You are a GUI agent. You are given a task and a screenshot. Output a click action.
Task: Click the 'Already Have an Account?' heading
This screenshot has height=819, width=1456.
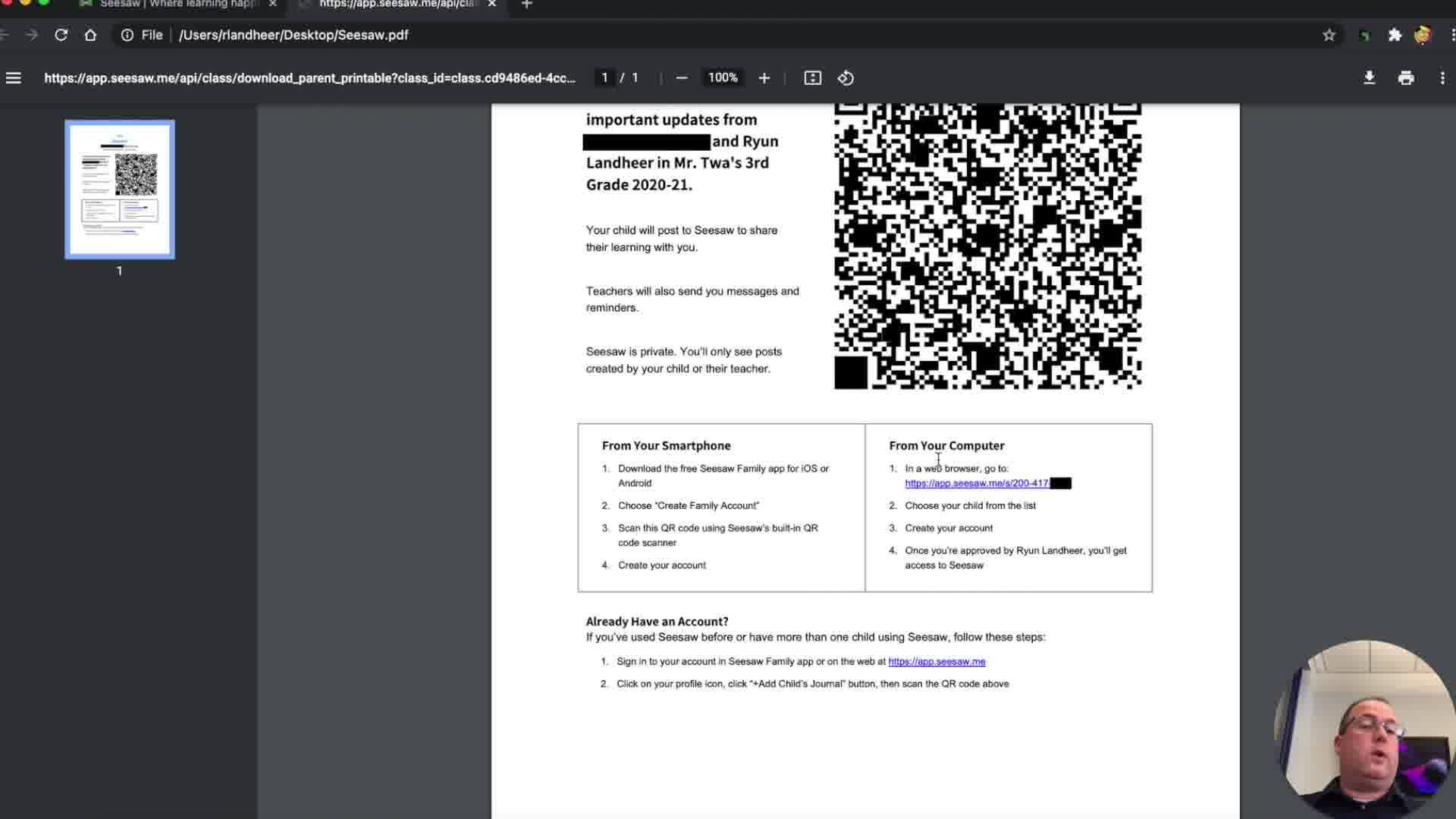pyautogui.click(x=657, y=621)
